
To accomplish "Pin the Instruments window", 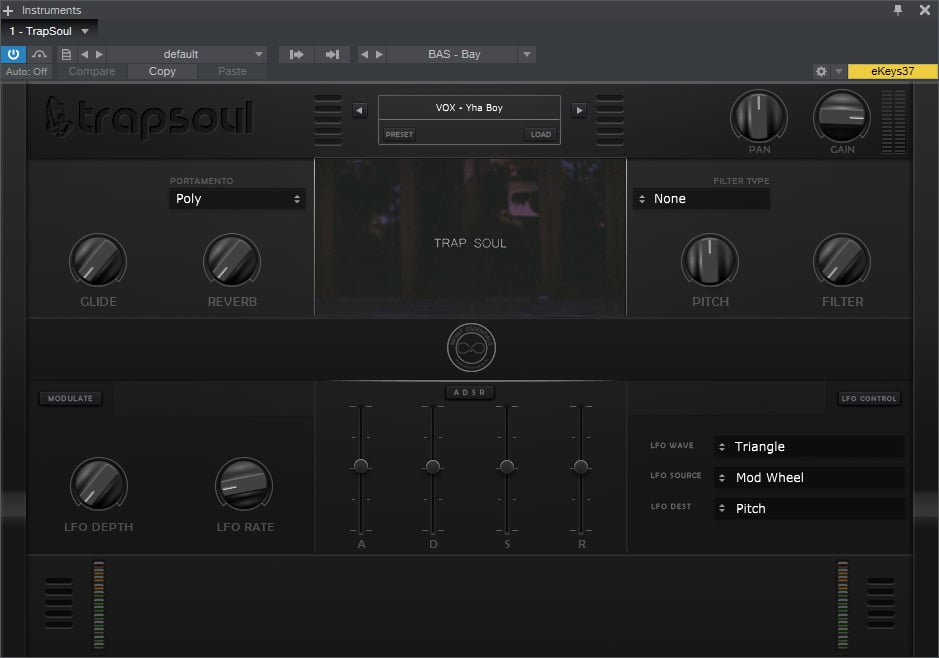I will tap(898, 10).
